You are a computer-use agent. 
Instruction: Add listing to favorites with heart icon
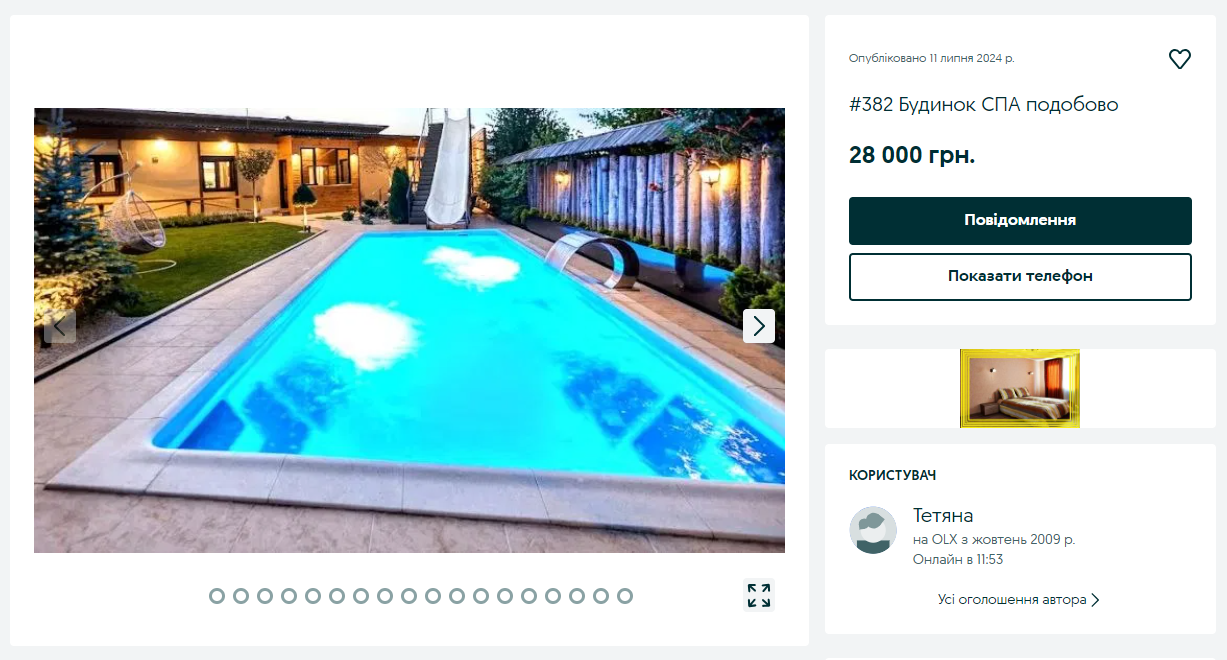click(1180, 59)
